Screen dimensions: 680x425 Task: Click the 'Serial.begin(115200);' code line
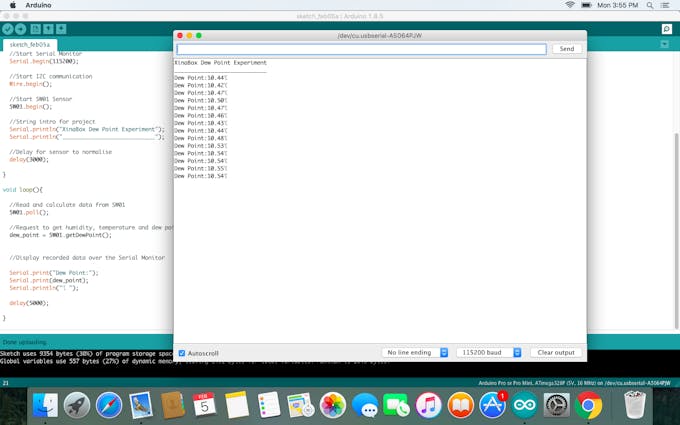pyautogui.click(x=44, y=61)
